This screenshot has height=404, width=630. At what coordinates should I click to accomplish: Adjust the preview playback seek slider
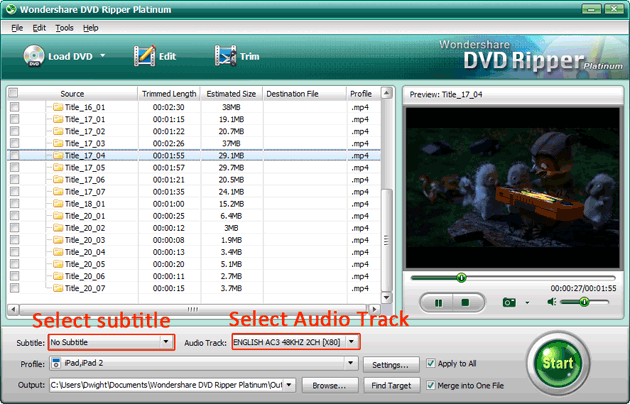click(x=461, y=277)
